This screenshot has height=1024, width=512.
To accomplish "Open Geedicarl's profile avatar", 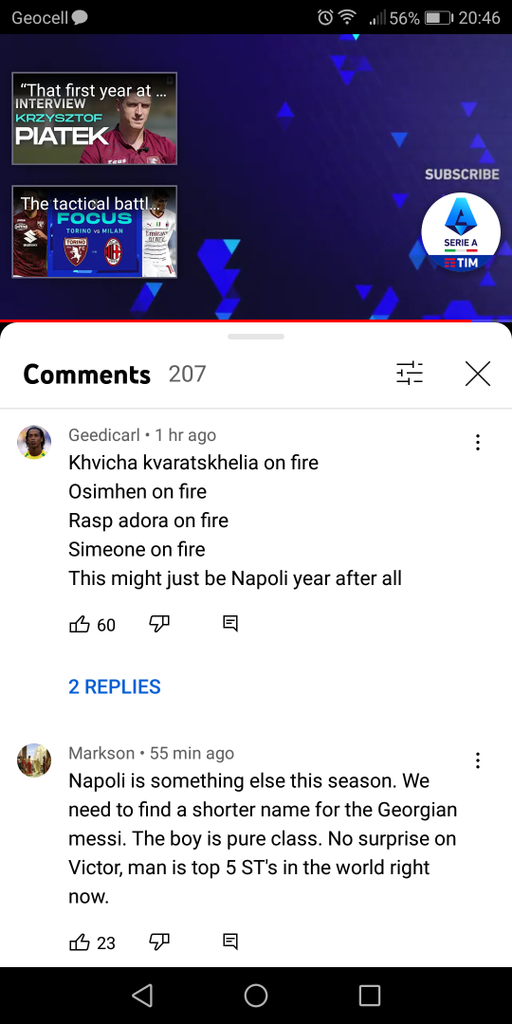I will [34, 442].
